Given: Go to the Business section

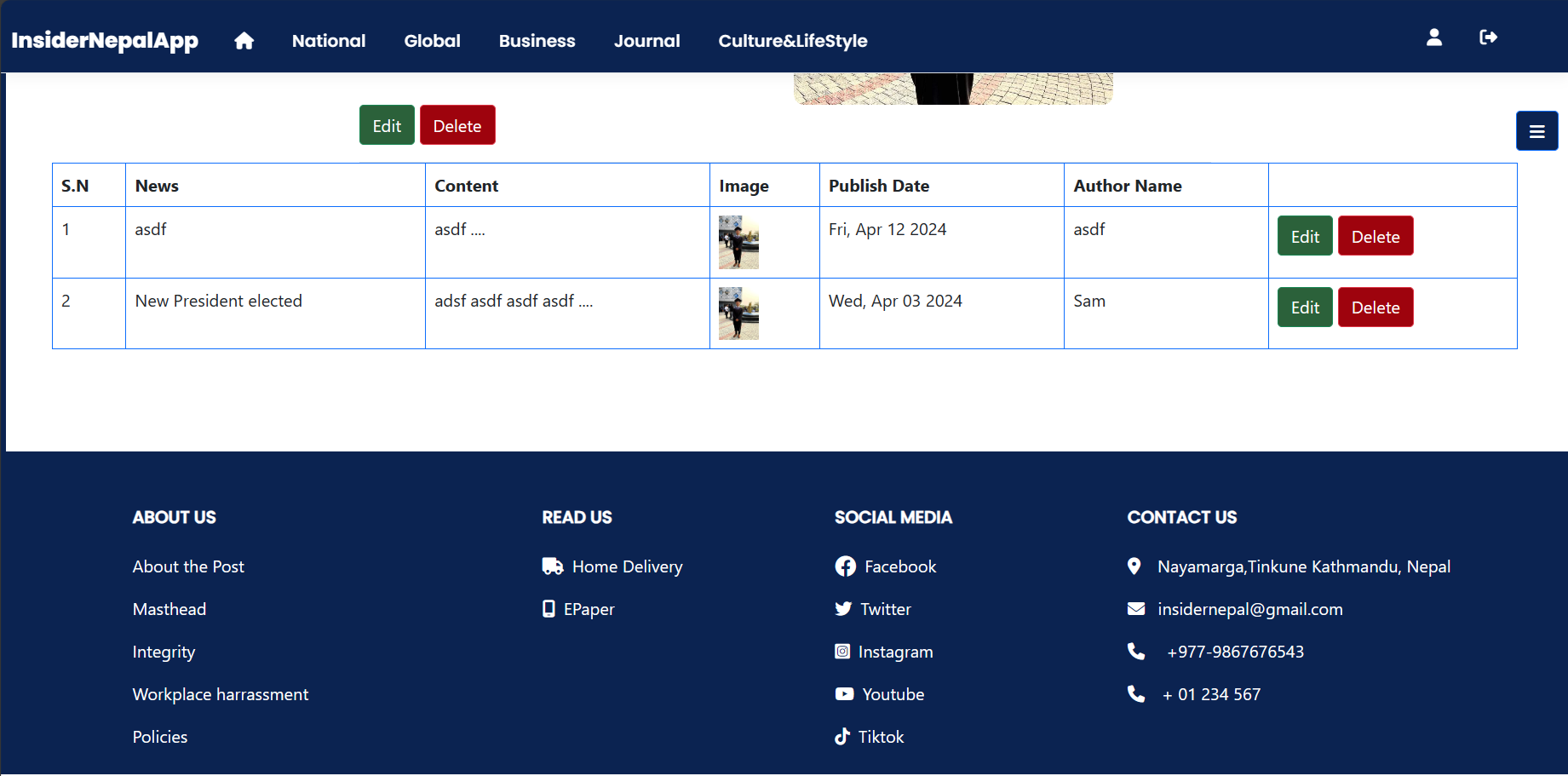Looking at the screenshot, I should (x=537, y=41).
